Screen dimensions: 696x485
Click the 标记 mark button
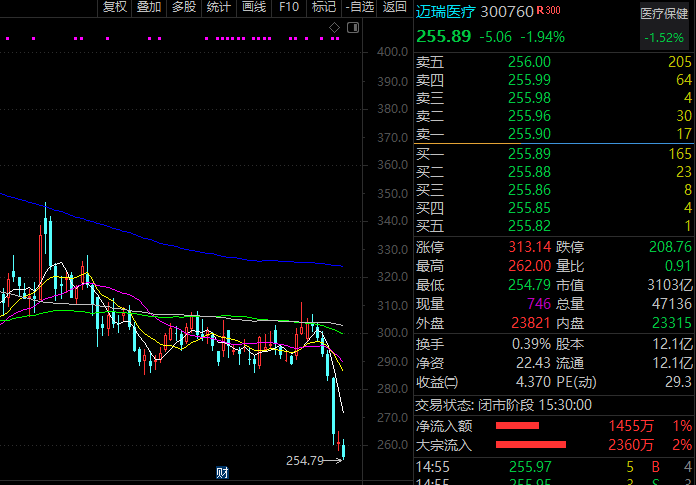click(323, 7)
